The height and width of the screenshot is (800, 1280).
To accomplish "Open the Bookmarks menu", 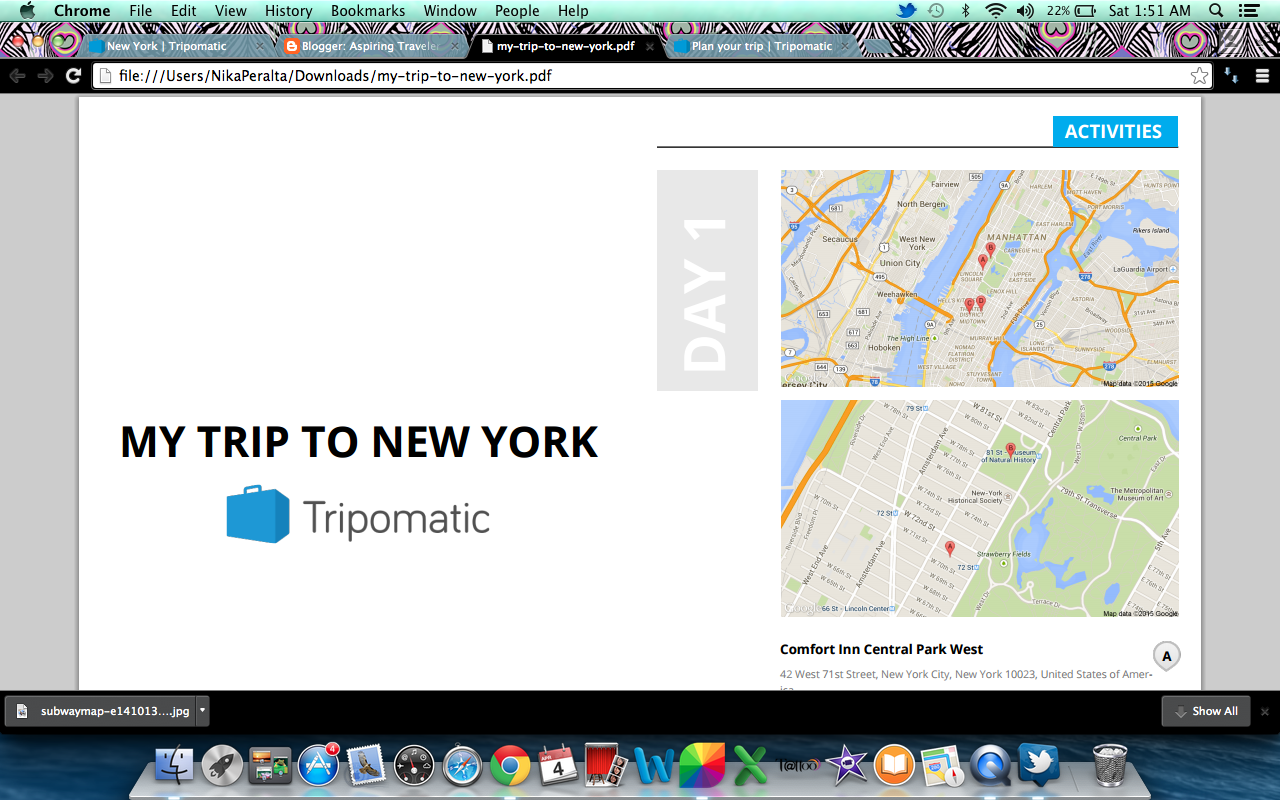I will 368,11.
